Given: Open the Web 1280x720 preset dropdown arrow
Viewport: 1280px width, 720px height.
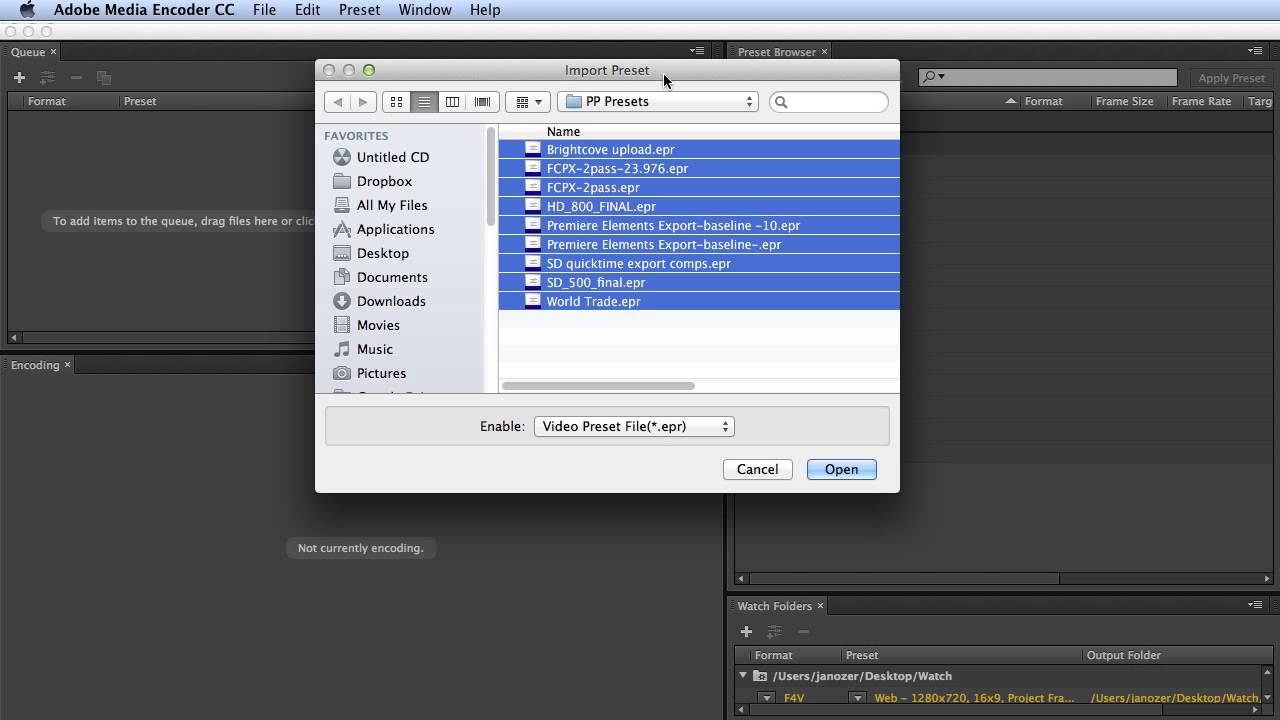Looking at the screenshot, I should (857, 698).
